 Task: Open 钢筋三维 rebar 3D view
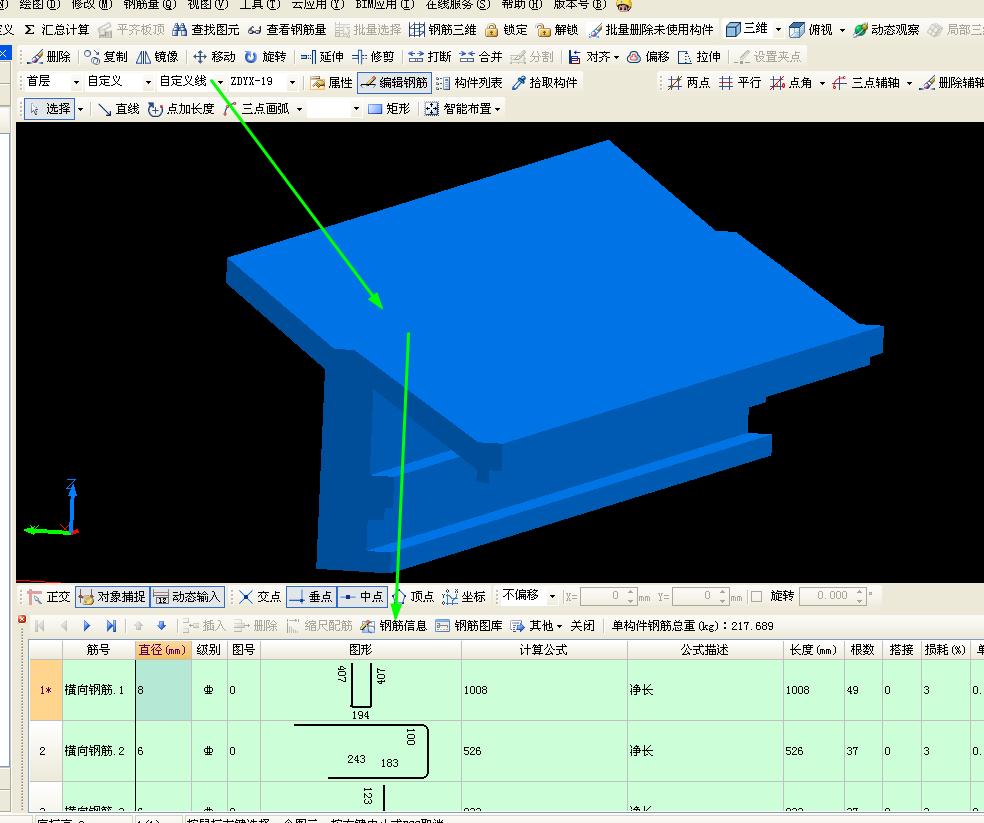[x=442, y=30]
